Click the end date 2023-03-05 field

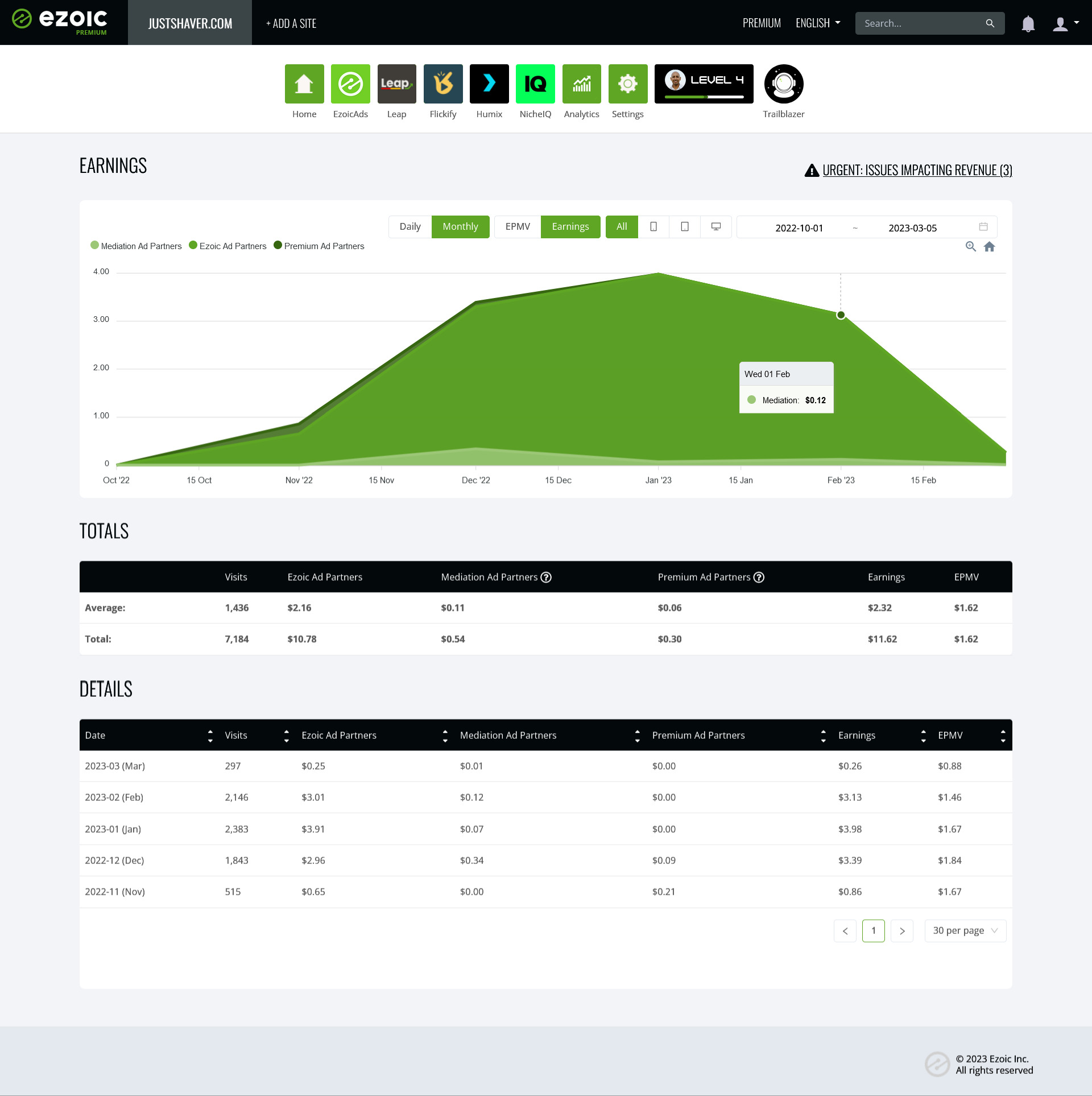913,228
